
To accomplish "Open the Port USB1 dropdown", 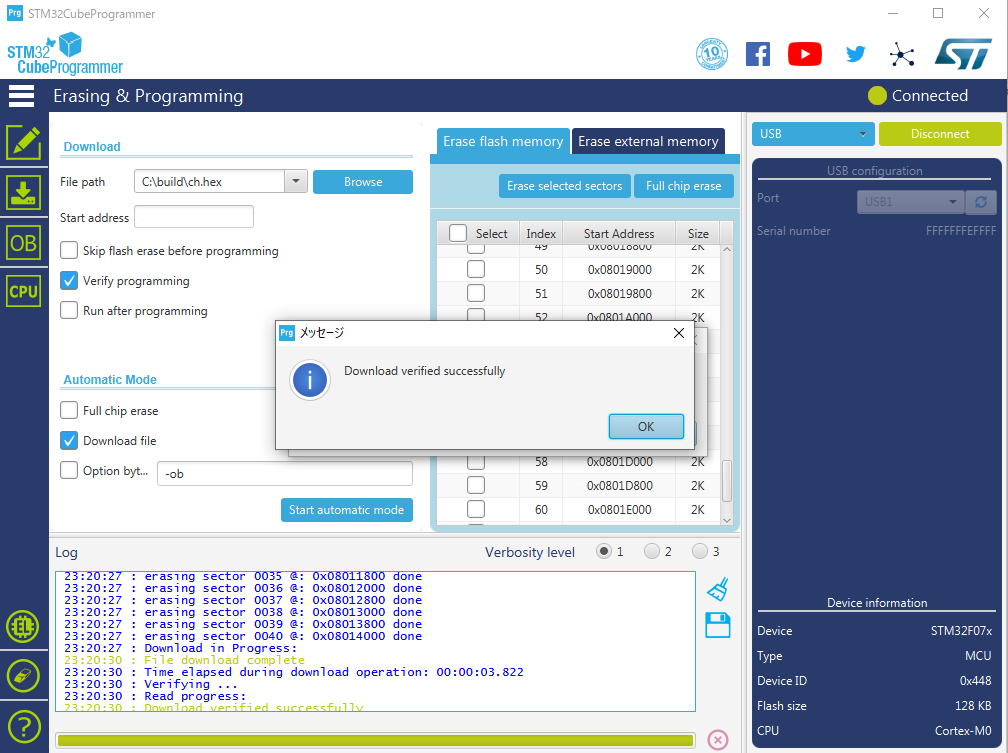I will (x=911, y=202).
